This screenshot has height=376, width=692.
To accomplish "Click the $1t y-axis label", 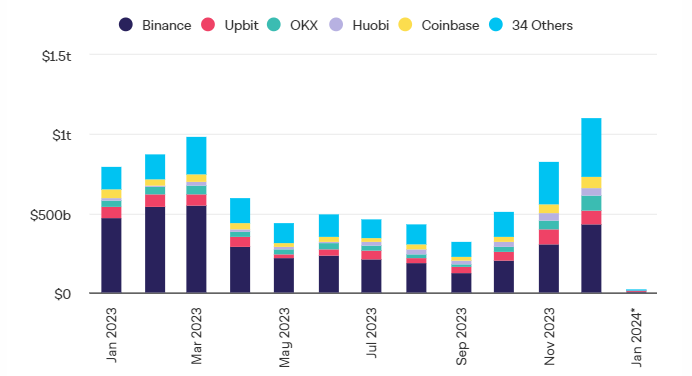I will (61, 135).
